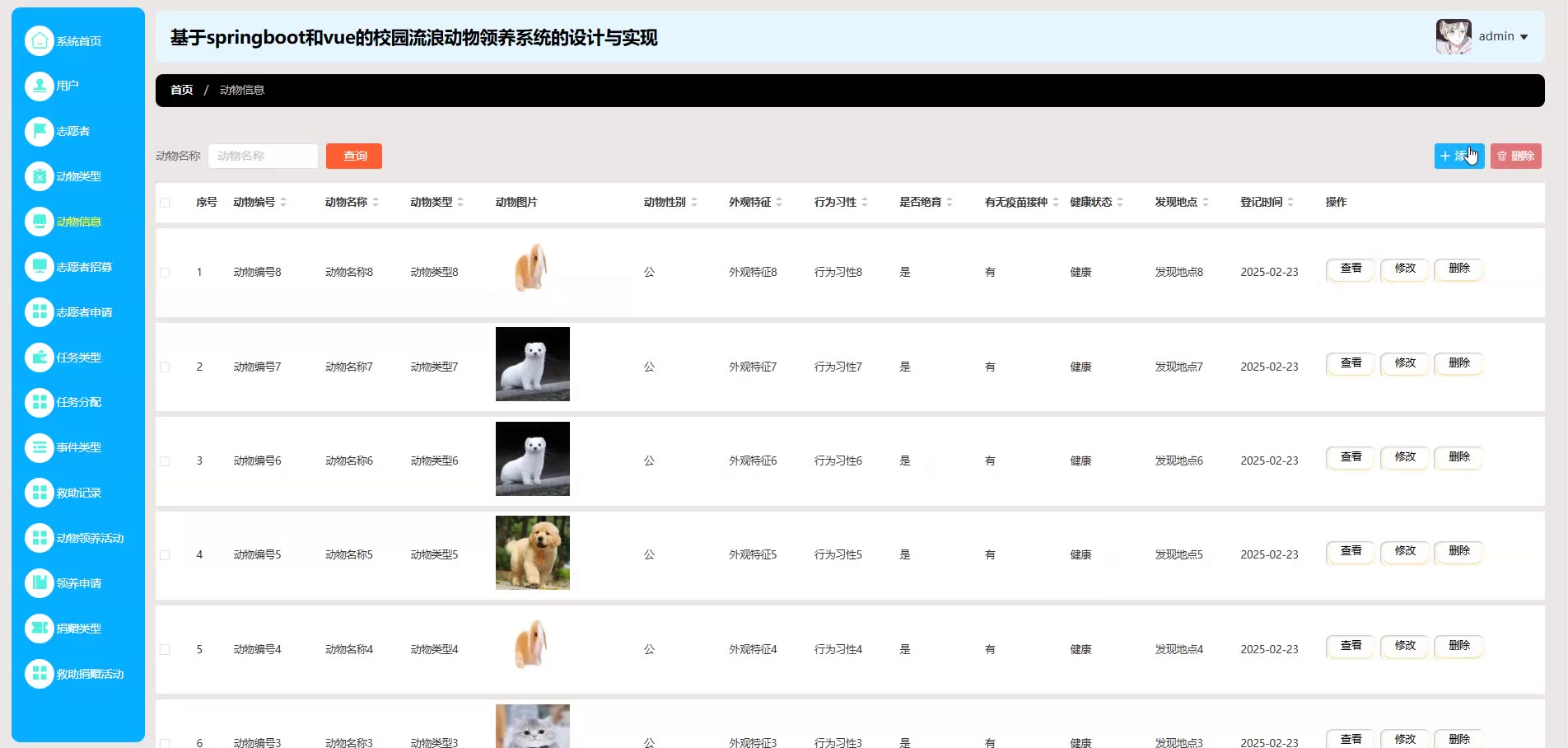Sort by 动物性别 using its arrows

click(694, 202)
